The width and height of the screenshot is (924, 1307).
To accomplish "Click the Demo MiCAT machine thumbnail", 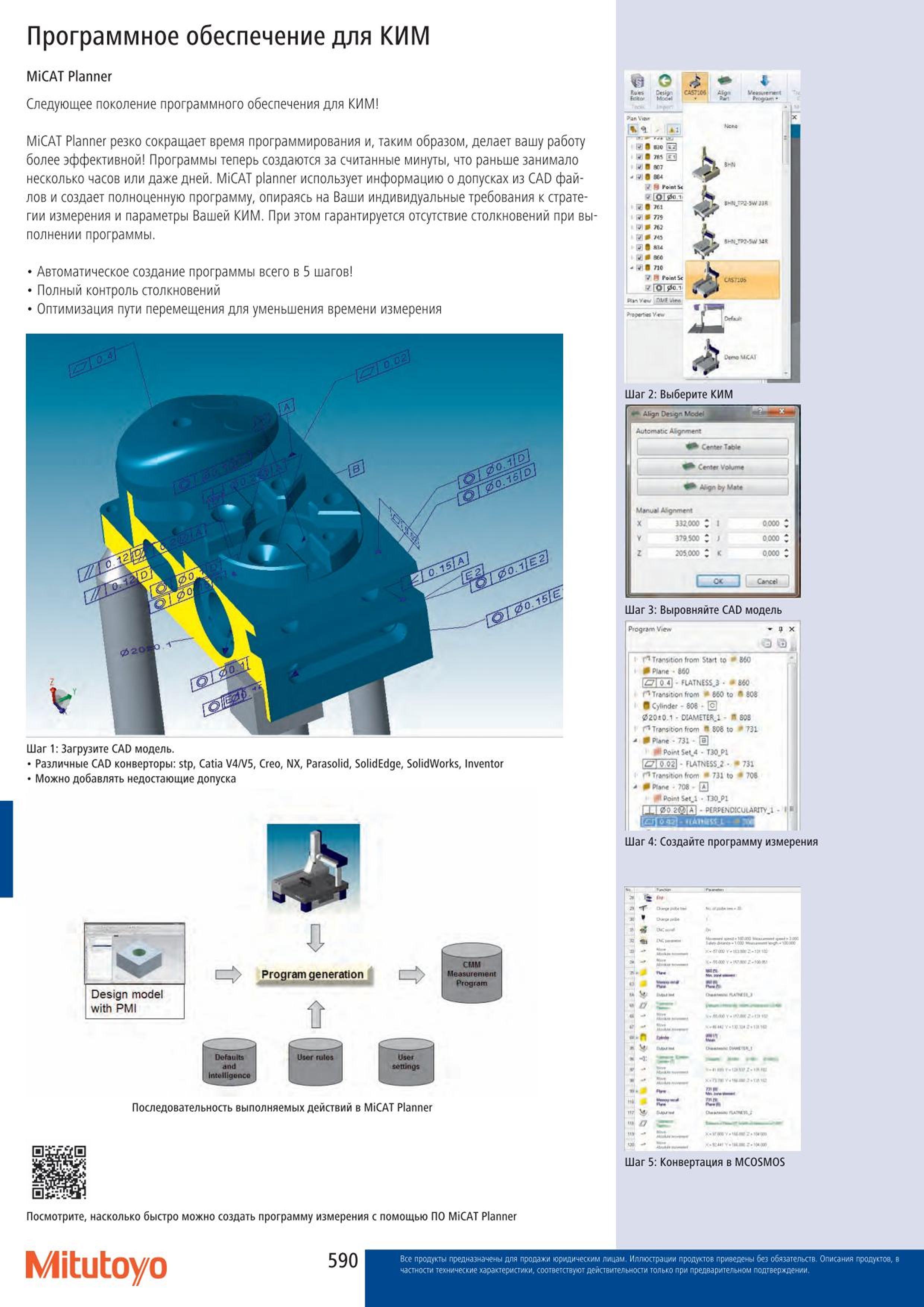I will tap(706, 358).
